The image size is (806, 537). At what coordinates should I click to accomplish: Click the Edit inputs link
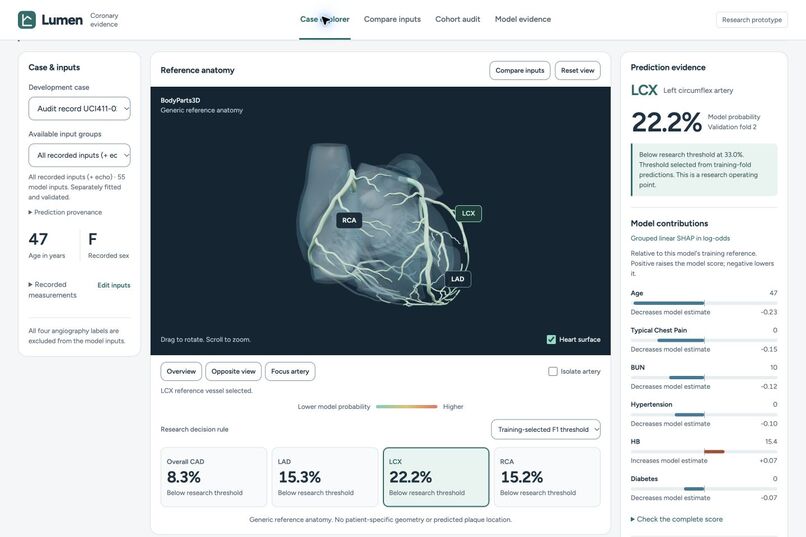pyautogui.click(x=114, y=285)
